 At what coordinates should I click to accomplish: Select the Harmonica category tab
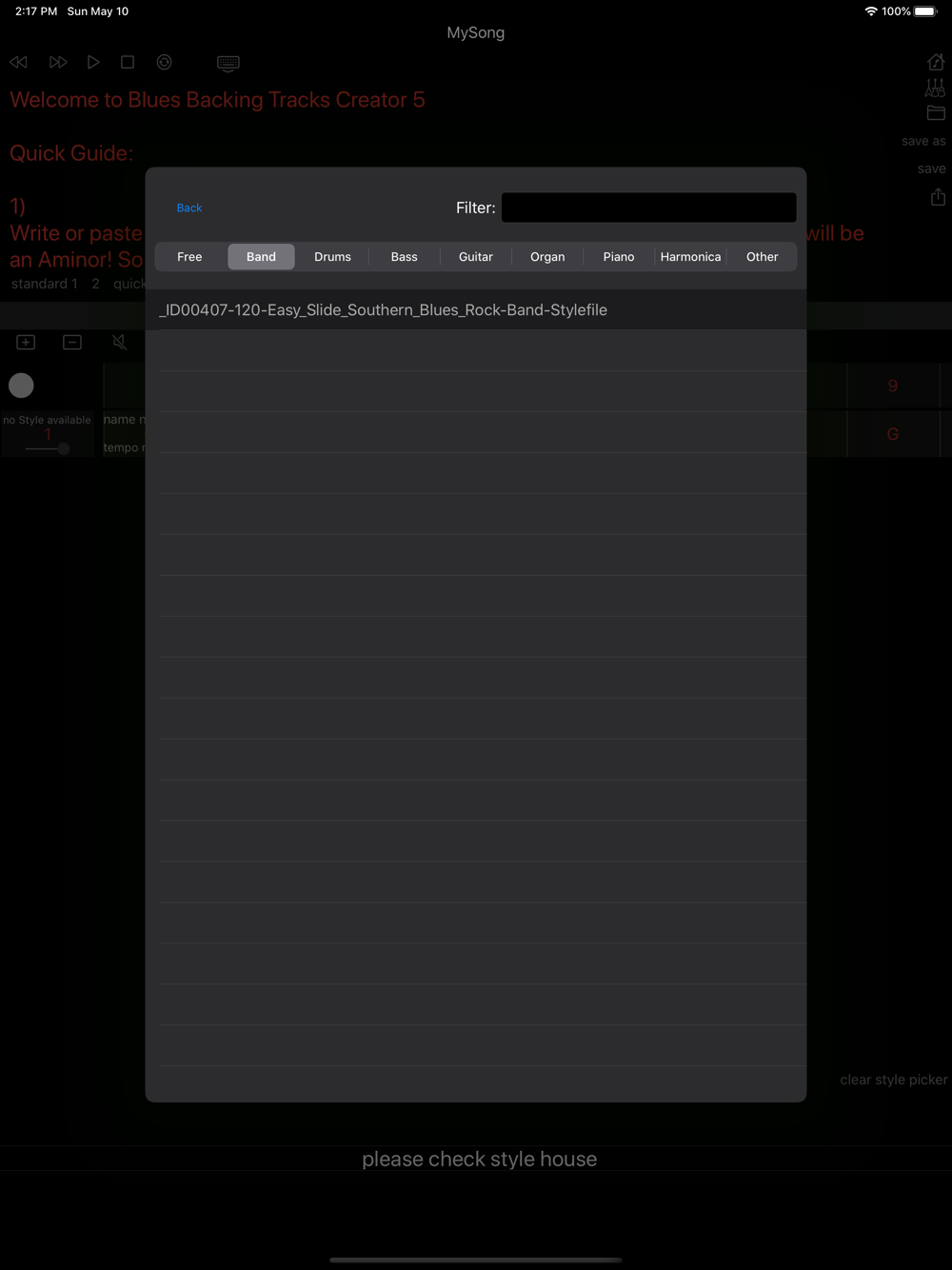click(690, 257)
